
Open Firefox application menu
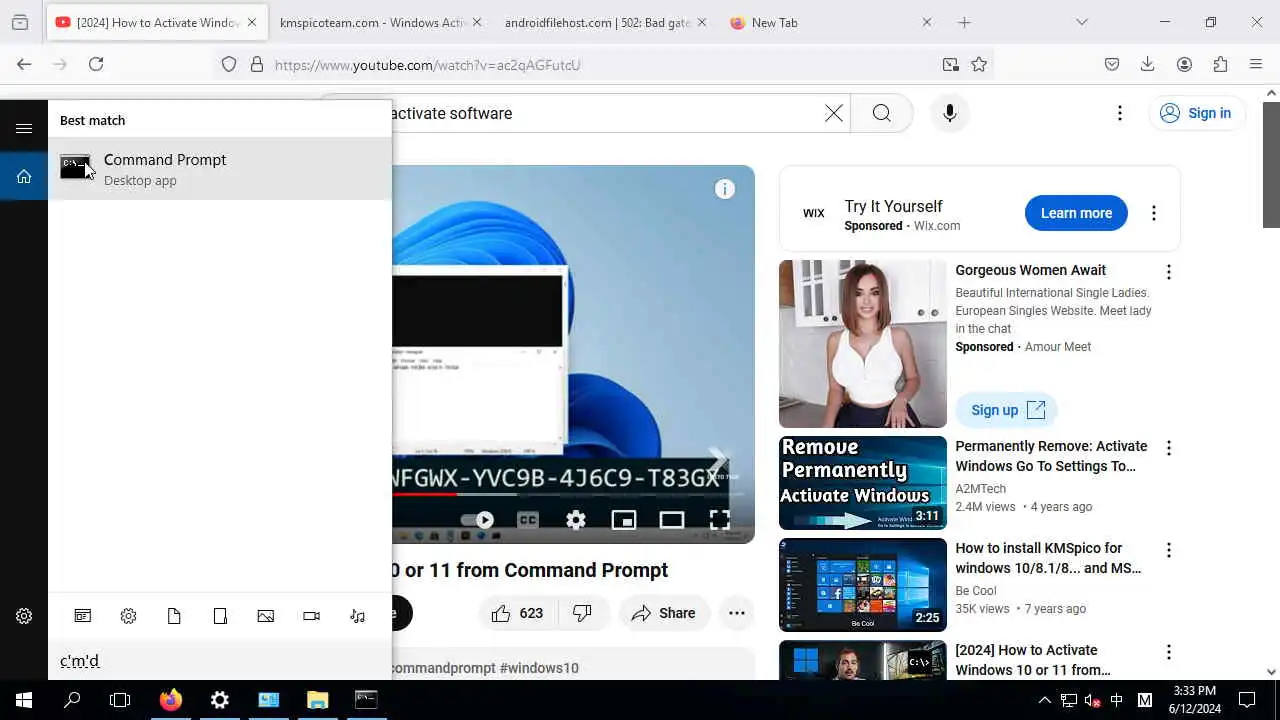click(1256, 64)
